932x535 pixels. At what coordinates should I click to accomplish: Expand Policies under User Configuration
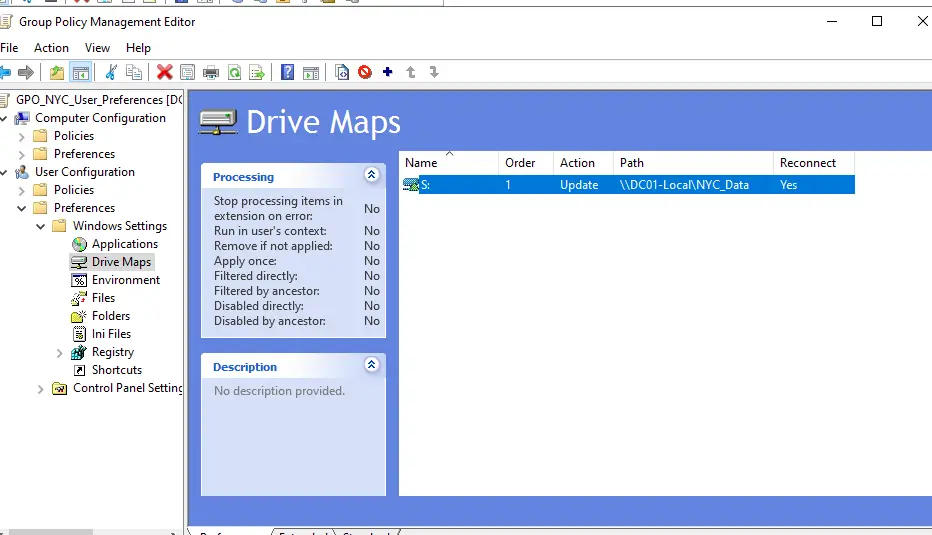(22, 191)
